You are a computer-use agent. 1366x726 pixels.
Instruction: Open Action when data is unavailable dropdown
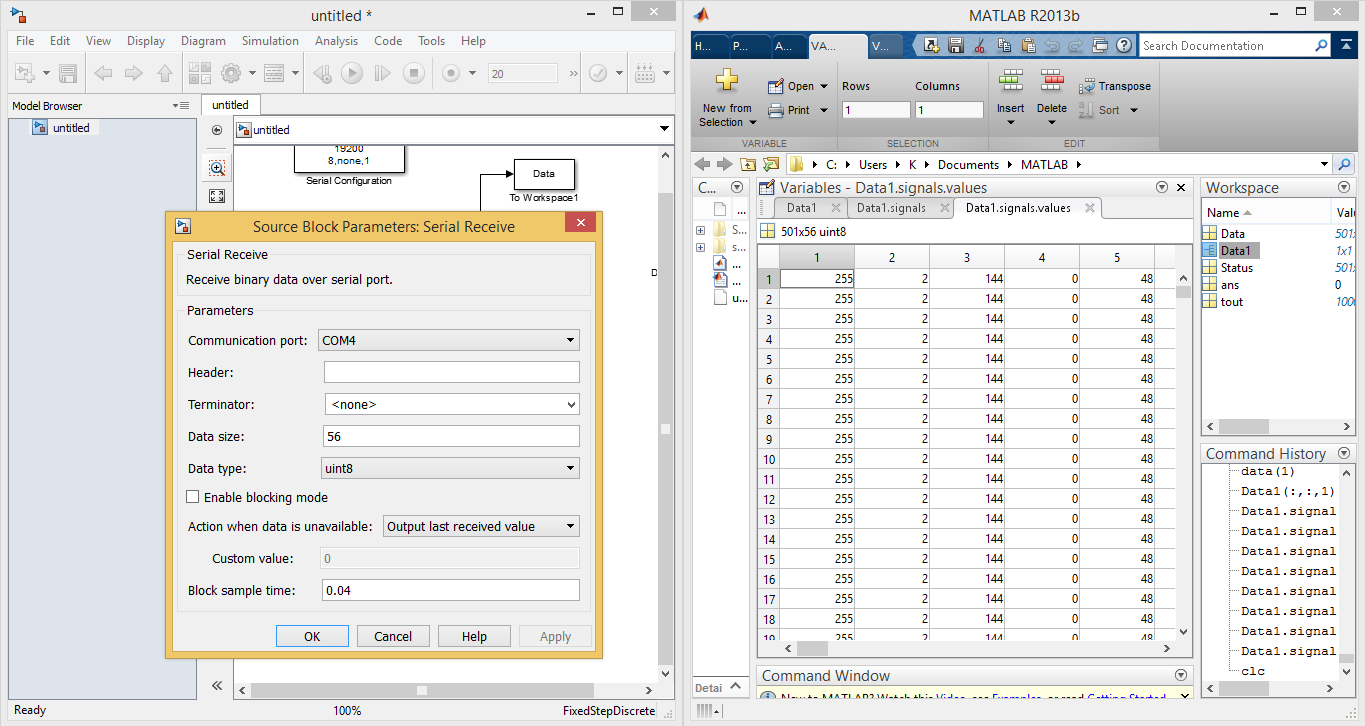[x=481, y=526]
